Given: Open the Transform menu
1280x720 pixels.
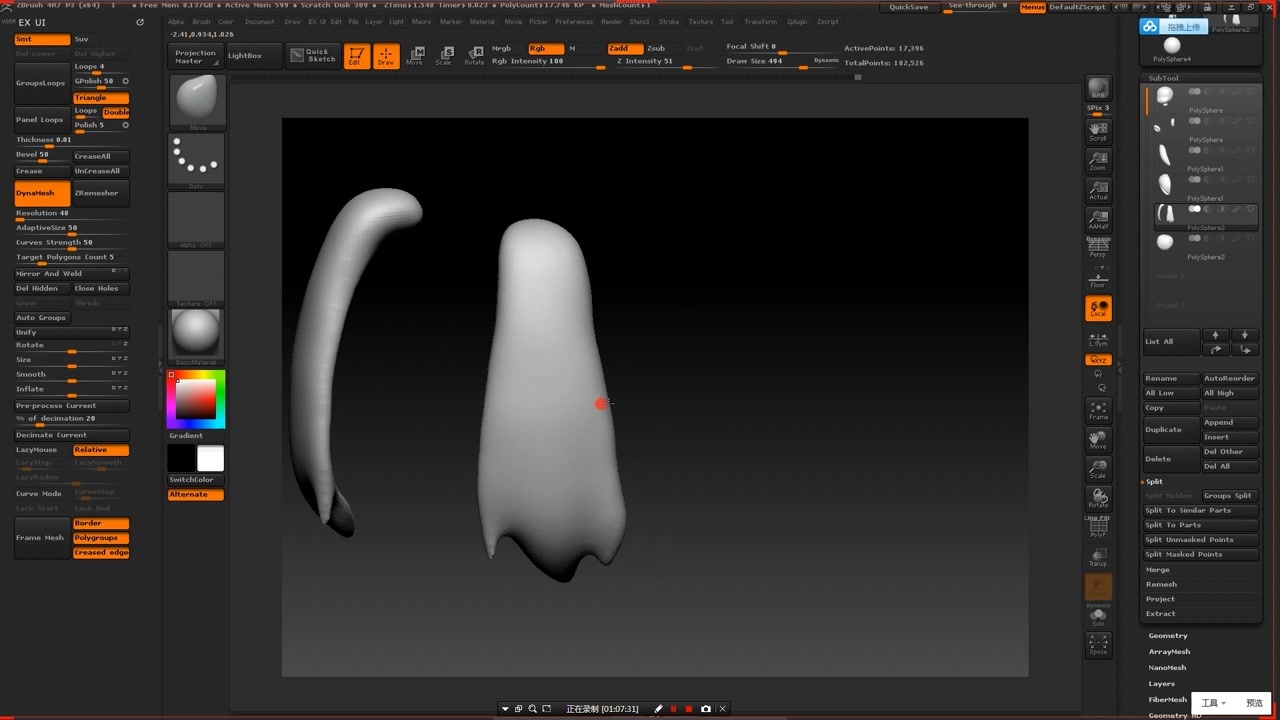Looking at the screenshot, I should pos(760,21).
